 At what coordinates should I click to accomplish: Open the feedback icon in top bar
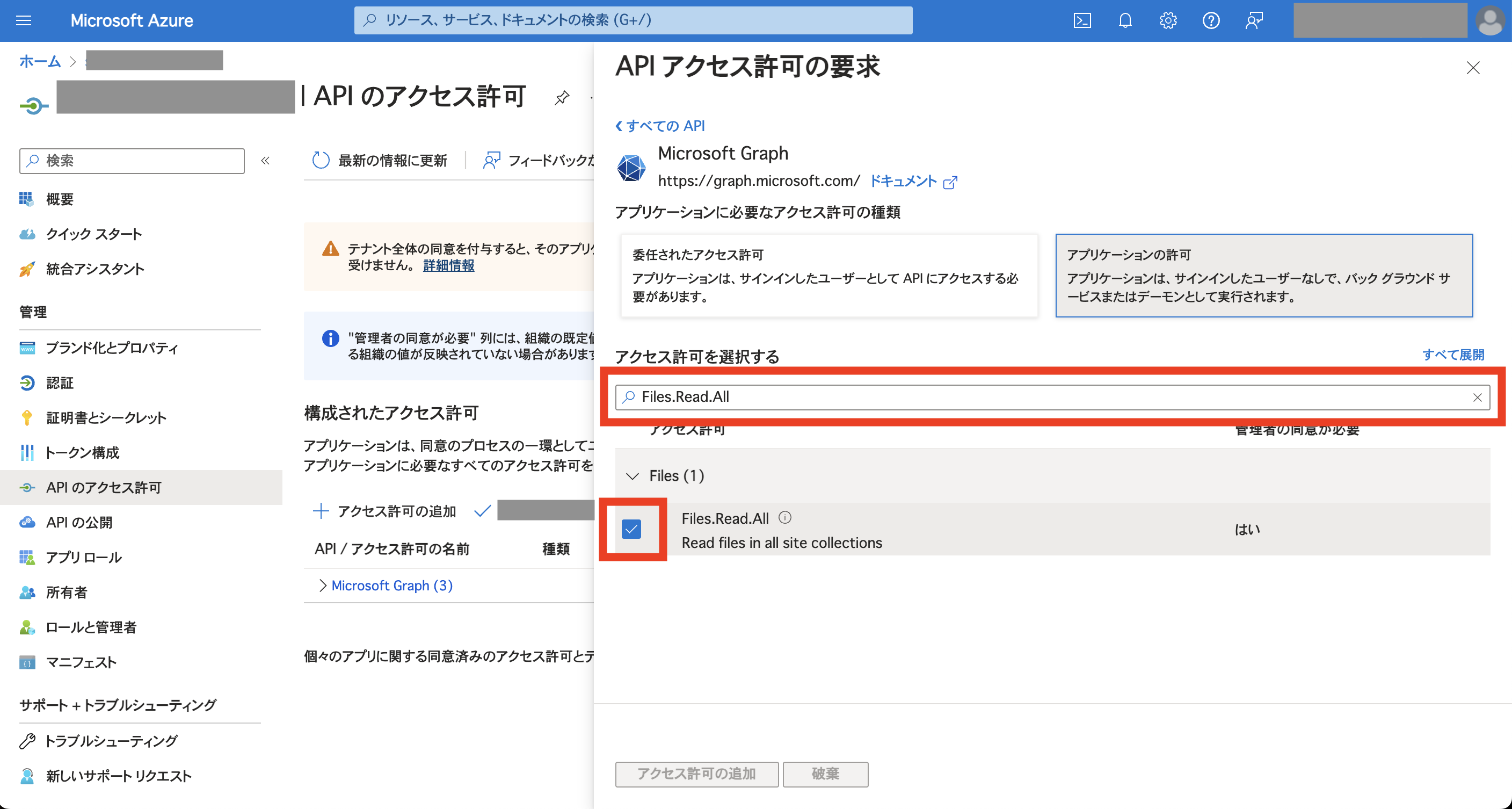tap(1254, 20)
